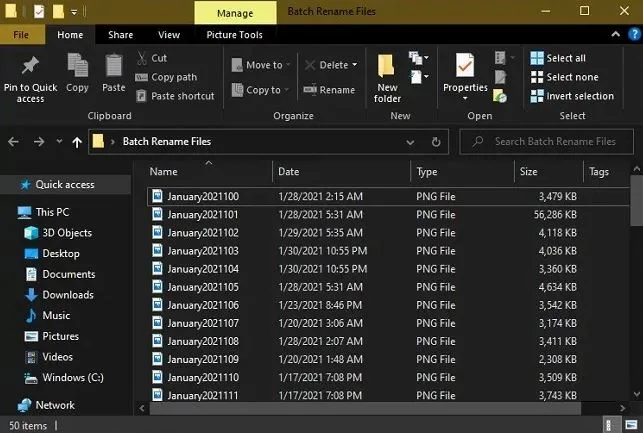
Task: Open the Copy to dropdown
Action: click(x=260, y=90)
